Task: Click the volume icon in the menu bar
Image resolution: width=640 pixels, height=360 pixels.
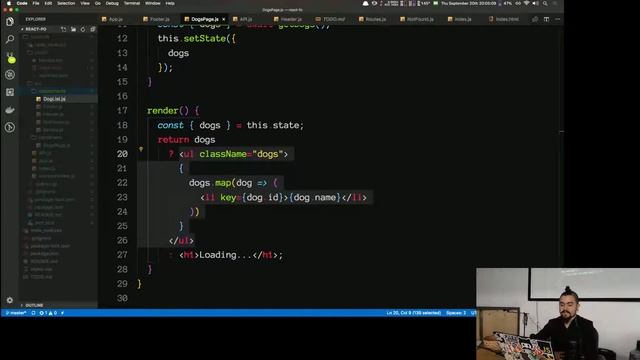Action: 536,3
